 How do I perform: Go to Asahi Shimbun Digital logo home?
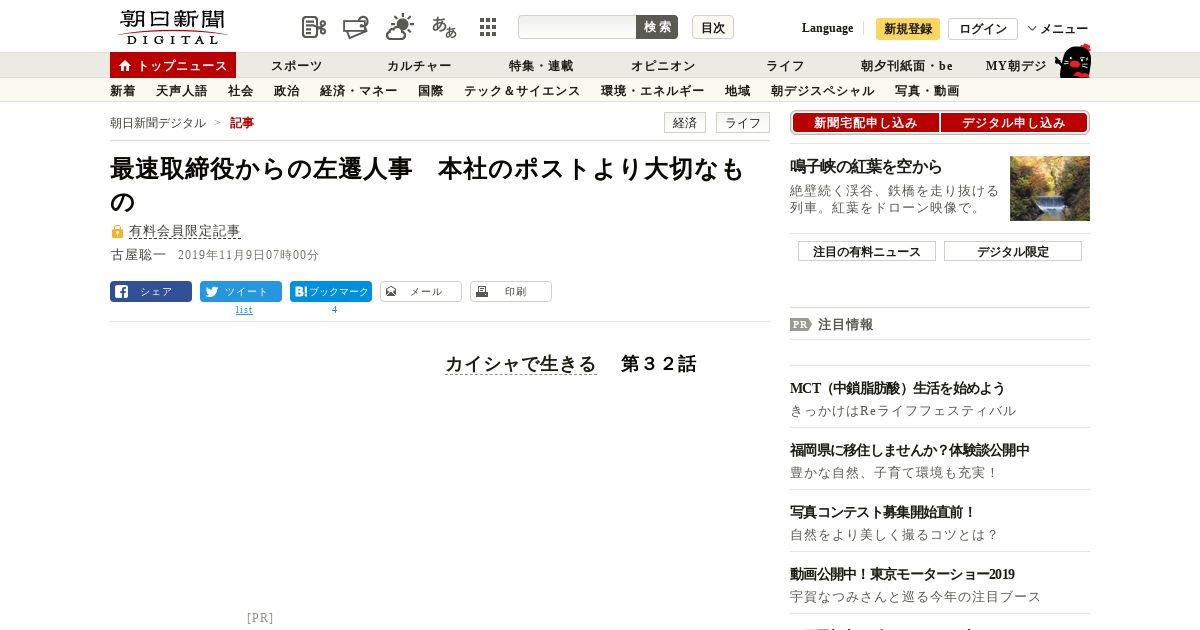pyautogui.click(x=172, y=27)
